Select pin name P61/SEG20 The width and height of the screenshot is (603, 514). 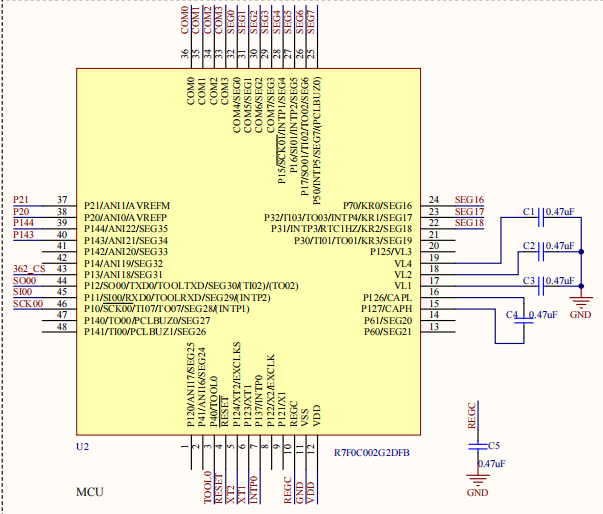tap(388, 321)
